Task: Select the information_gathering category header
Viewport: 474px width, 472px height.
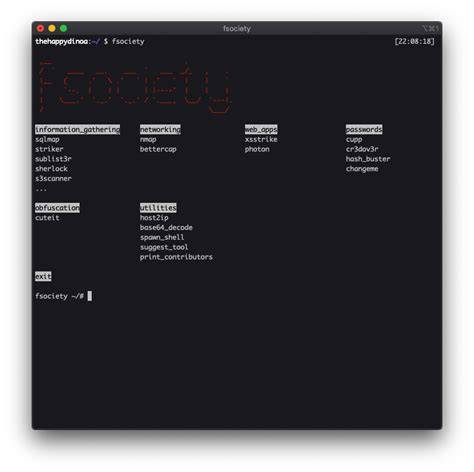Action: 78,129
